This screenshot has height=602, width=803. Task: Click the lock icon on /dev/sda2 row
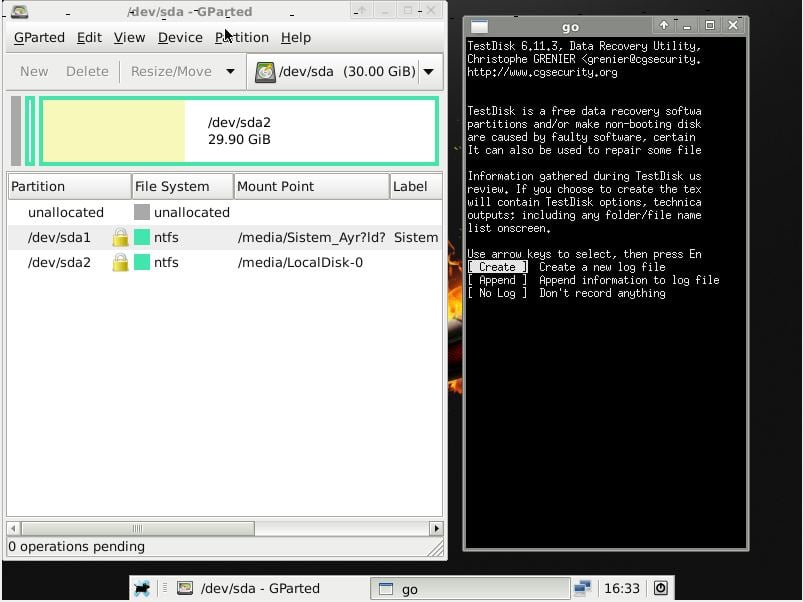(120, 262)
